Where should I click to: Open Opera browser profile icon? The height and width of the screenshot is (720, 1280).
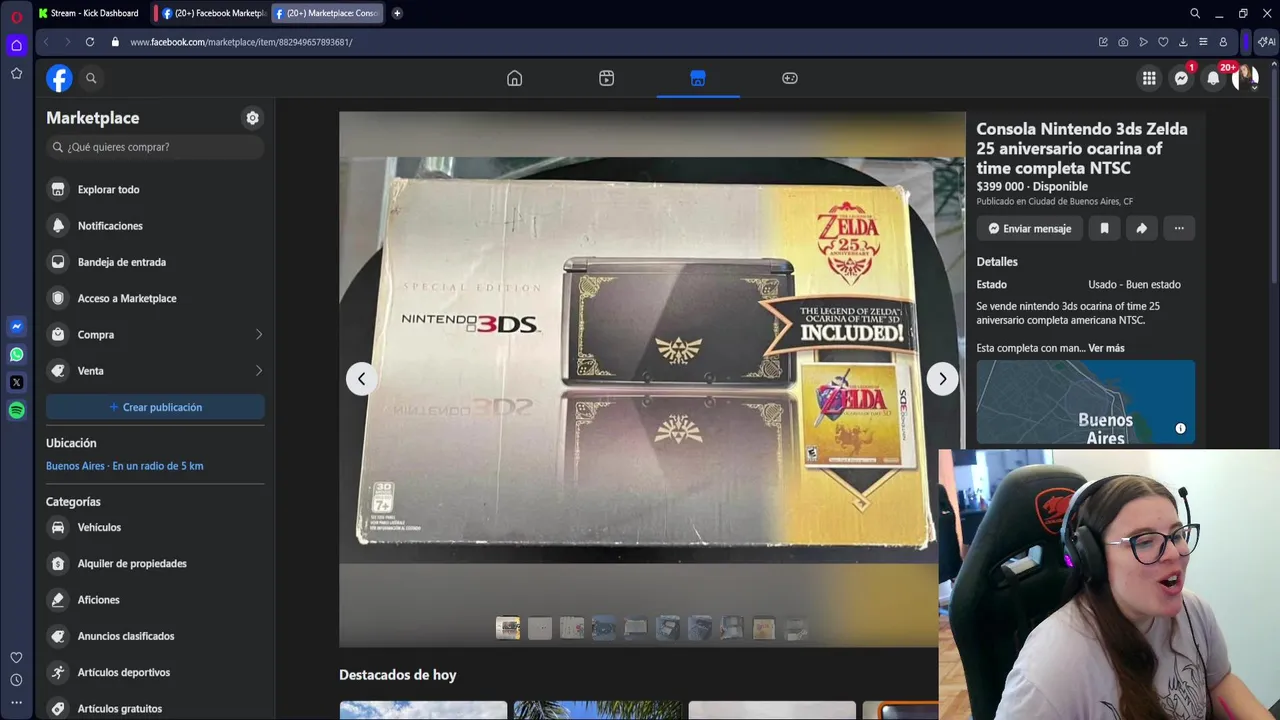point(1223,42)
